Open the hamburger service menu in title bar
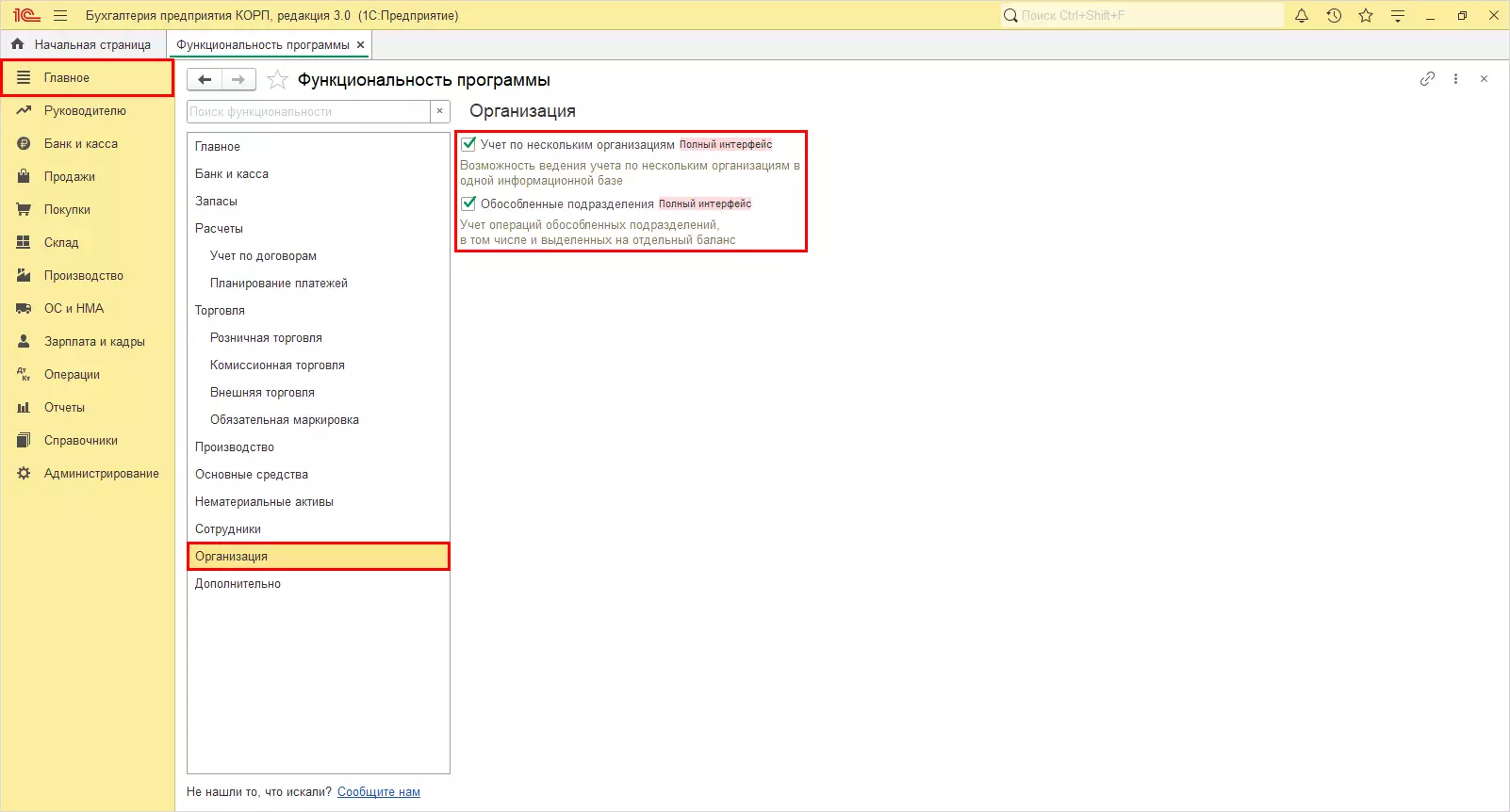1510x812 pixels. tap(60, 15)
